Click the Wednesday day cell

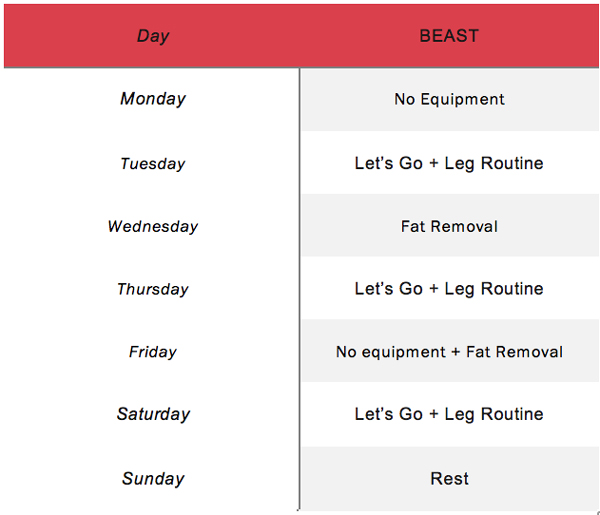[x=152, y=227]
